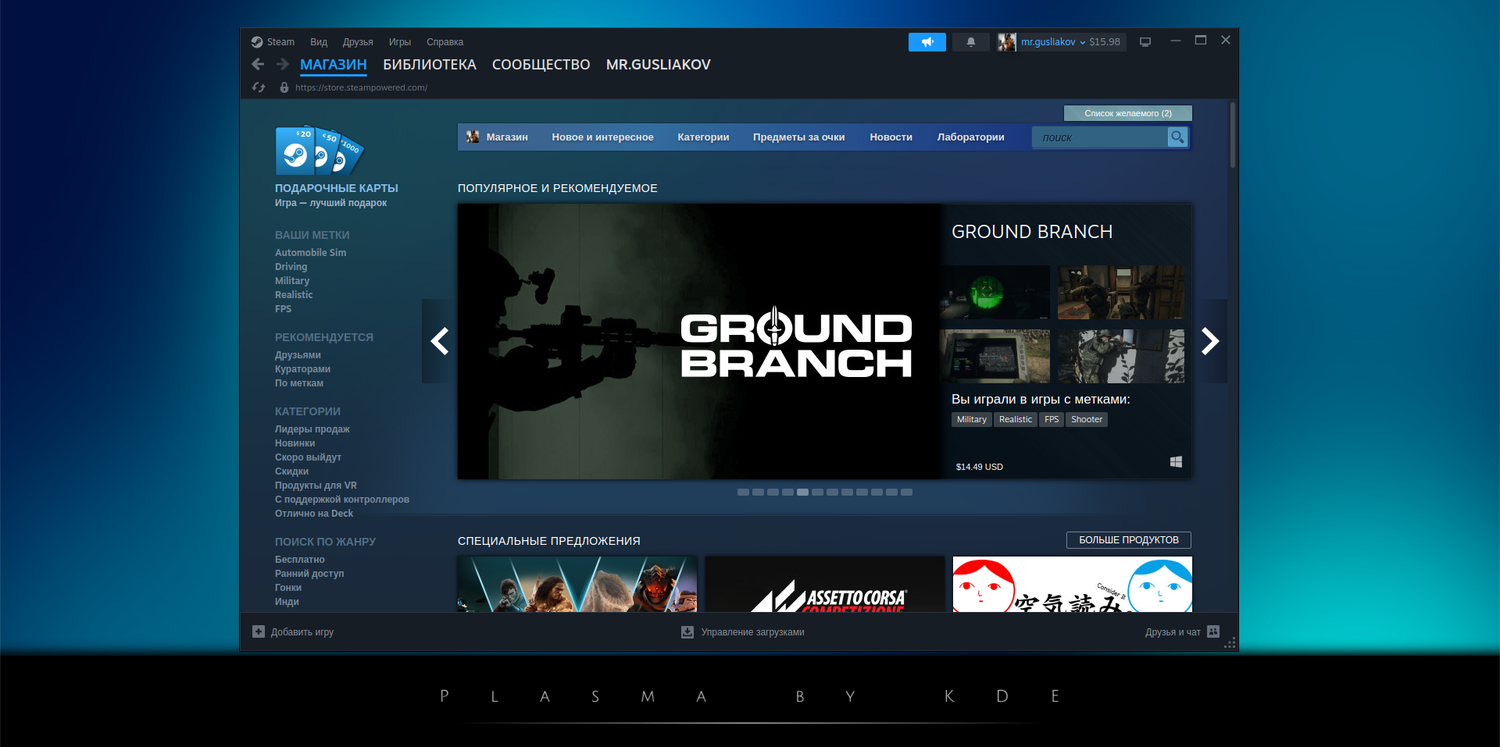Image resolution: width=1500 pixels, height=747 pixels.
Task: Open Лаборатории in store nav
Action: (x=971, y=137)
